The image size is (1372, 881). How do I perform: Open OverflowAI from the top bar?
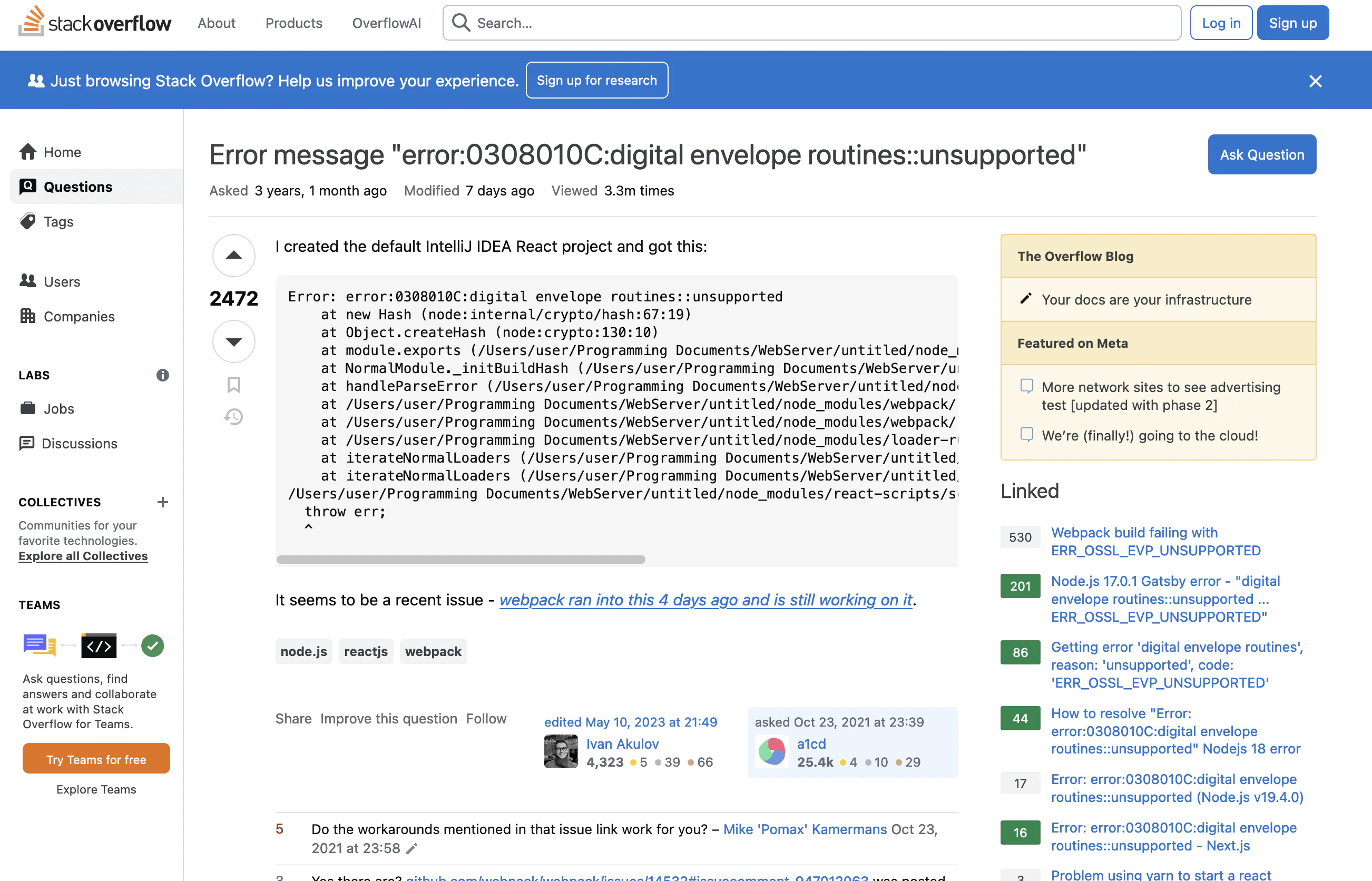coord(387,23)
